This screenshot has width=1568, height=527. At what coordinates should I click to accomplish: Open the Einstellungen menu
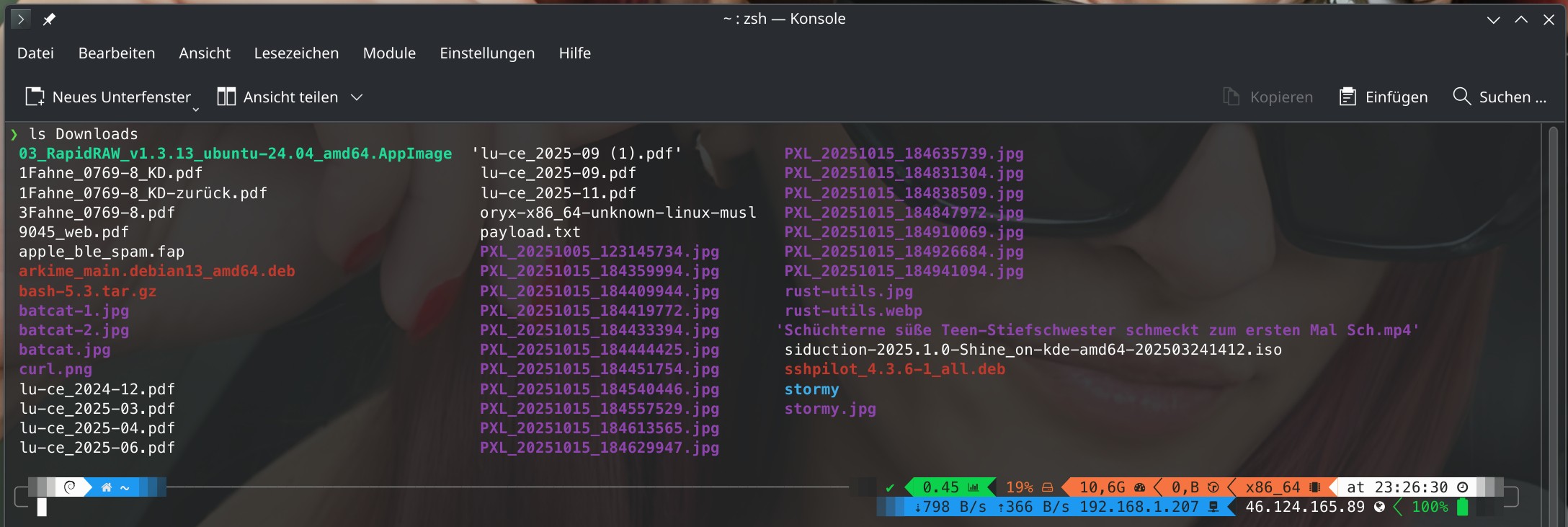[x=487, y=53]
